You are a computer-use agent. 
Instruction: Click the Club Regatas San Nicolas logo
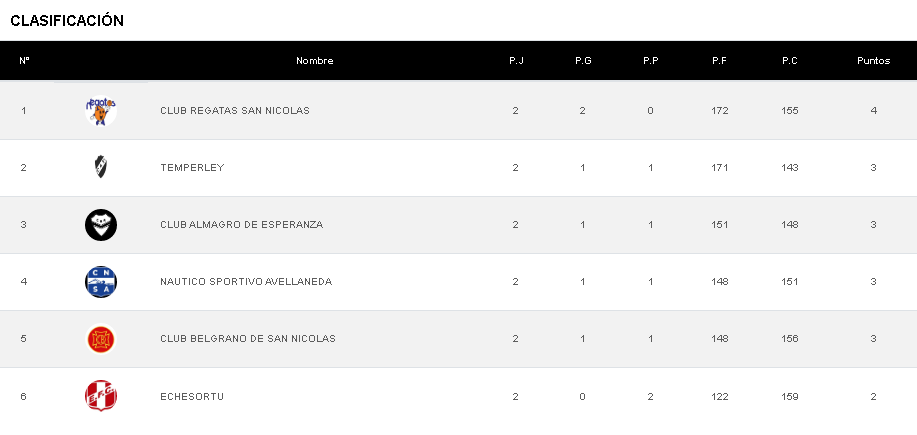click(101, 110)
